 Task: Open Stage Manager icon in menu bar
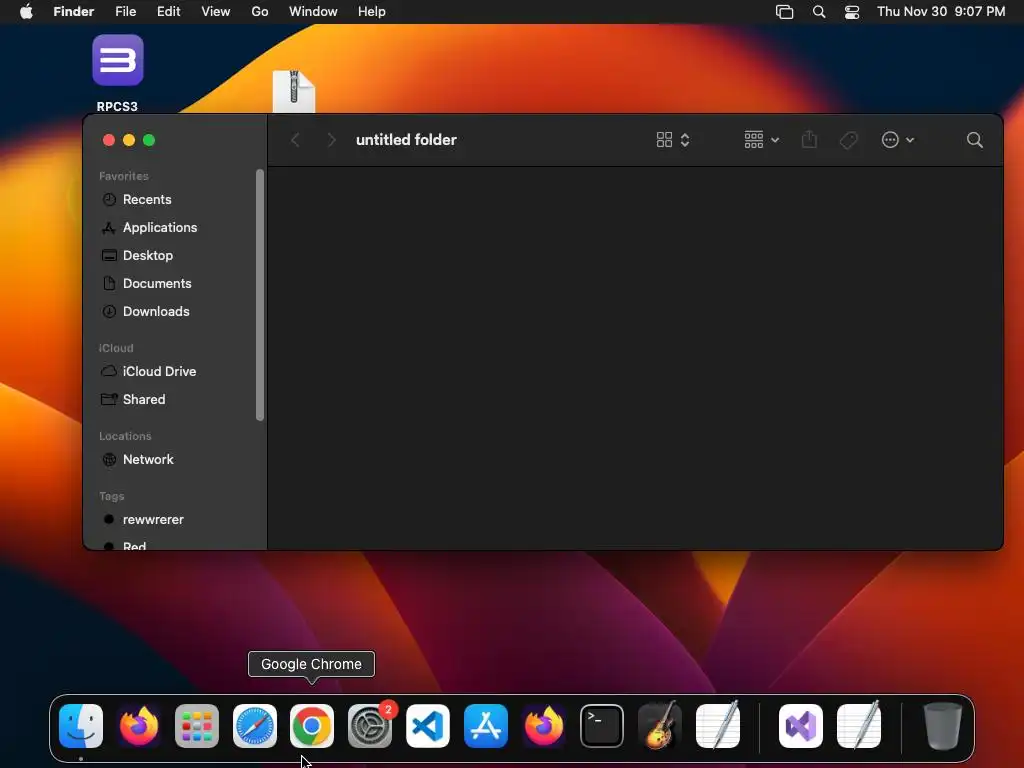784,12
